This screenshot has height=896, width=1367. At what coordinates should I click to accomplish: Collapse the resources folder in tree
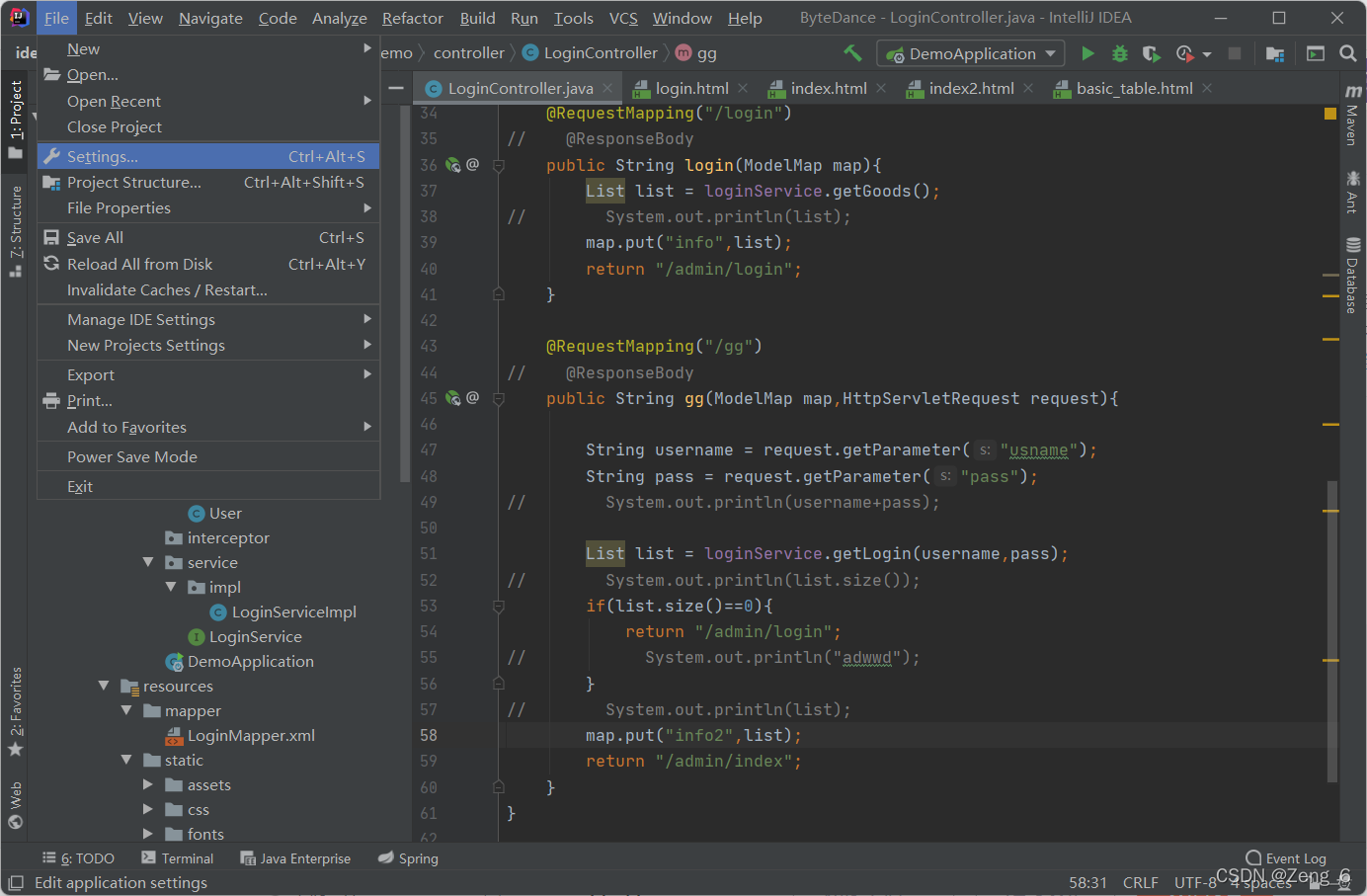pos(104,686)
